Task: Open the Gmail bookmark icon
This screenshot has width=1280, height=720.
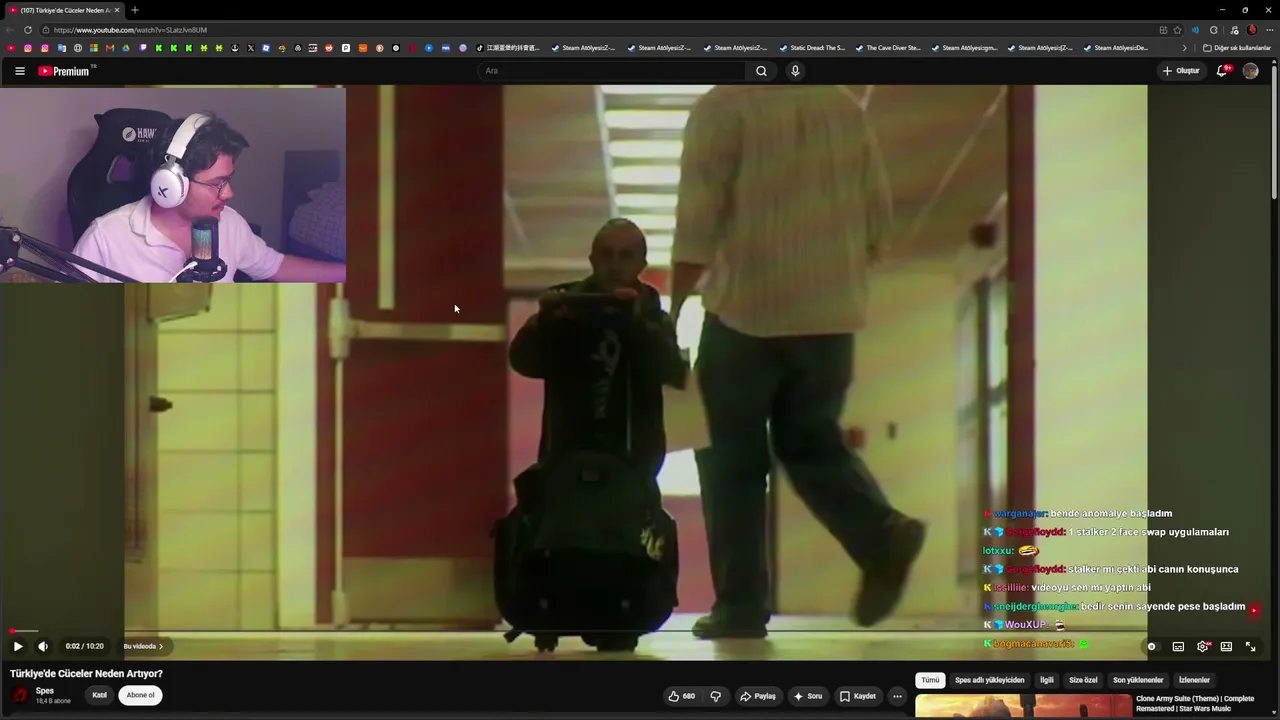Action: coord(110,48)
